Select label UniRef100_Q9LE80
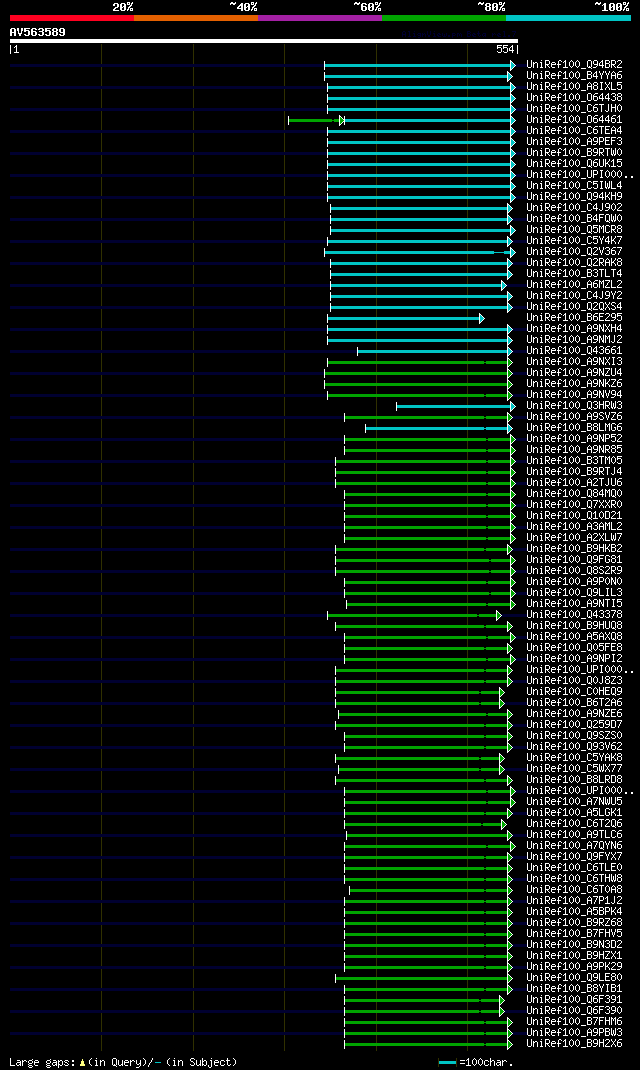 (x=574, y=977)
